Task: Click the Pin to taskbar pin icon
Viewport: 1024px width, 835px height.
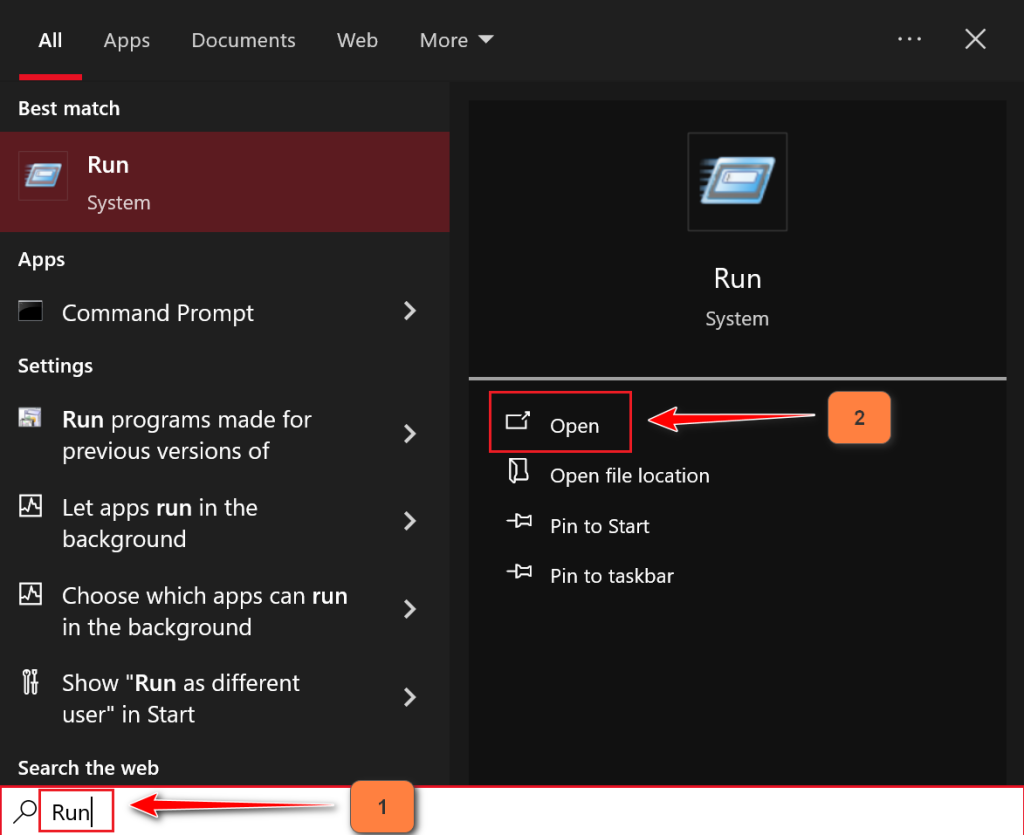Action: coord(518,574)
